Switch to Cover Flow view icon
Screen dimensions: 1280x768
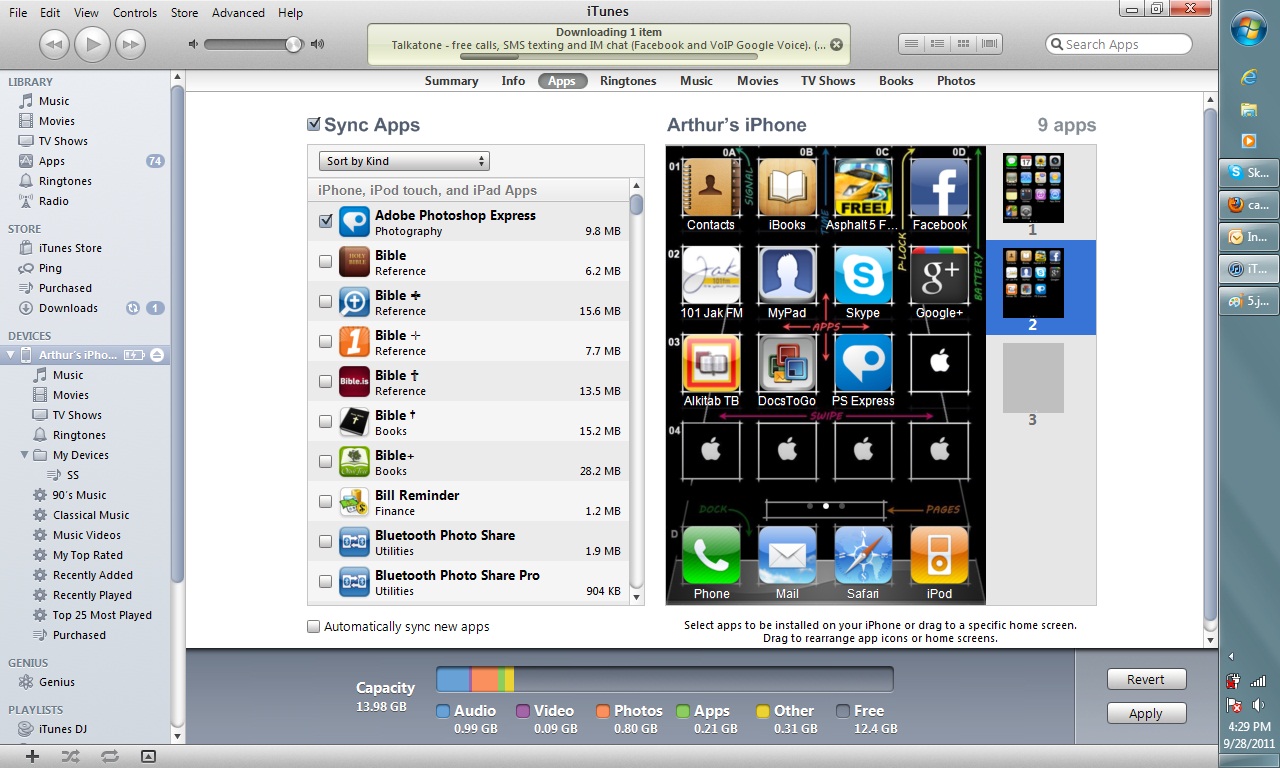click(x=990, y=44)
